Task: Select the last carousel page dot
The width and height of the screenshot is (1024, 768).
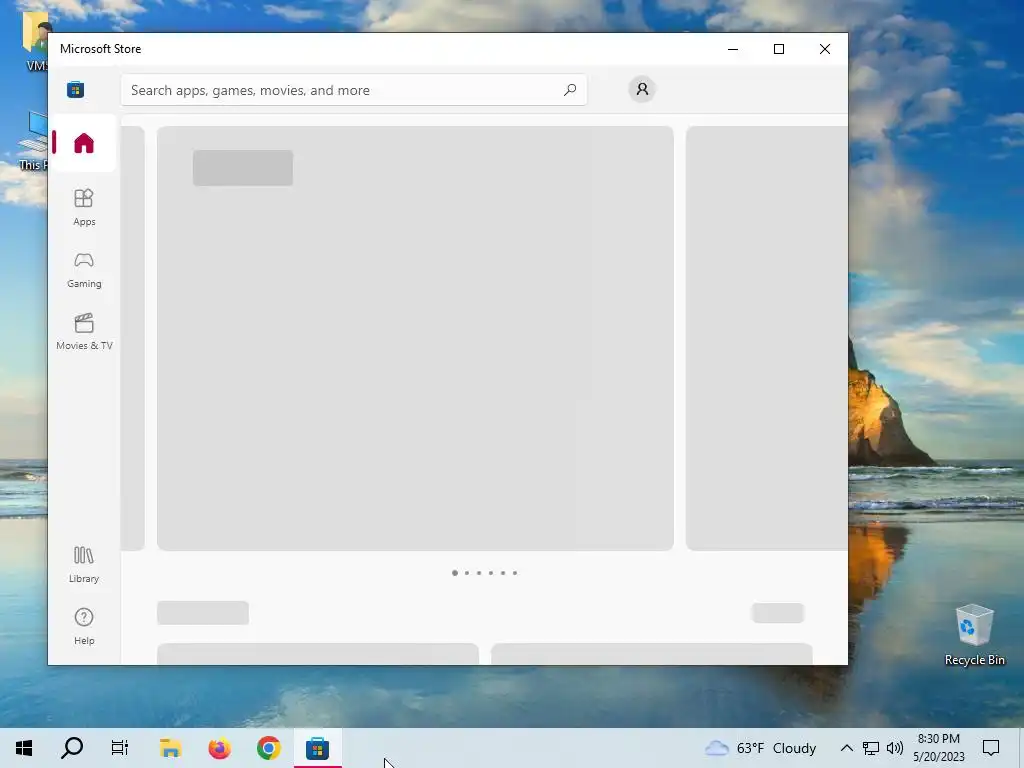Action: coord(515,573)
